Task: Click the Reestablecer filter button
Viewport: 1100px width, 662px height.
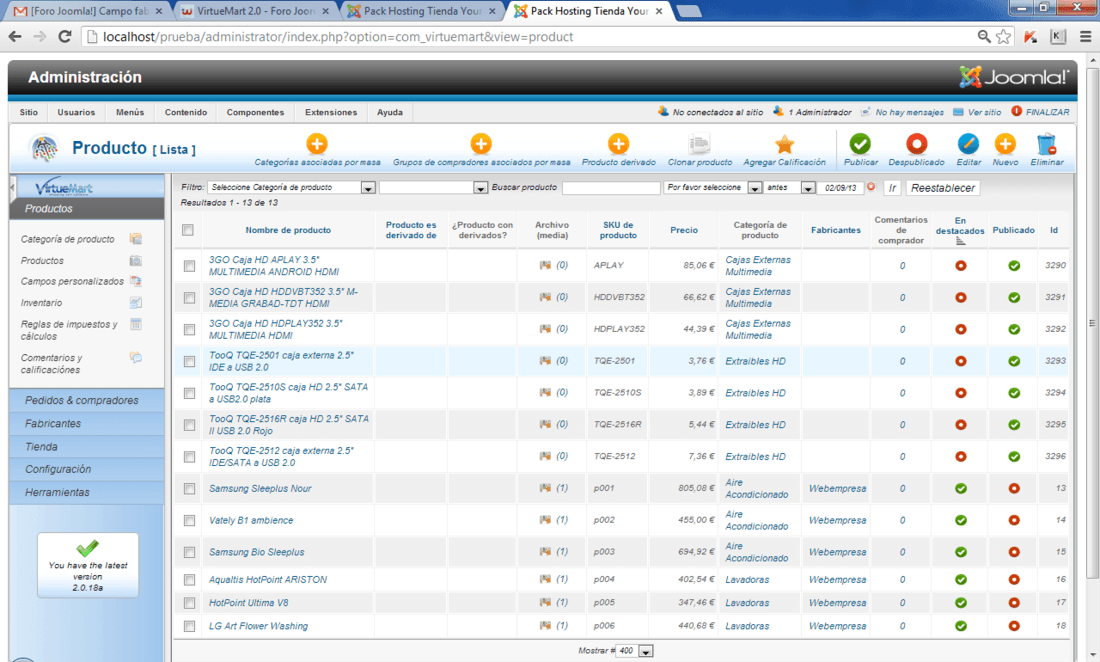Action: coord(943,188)
